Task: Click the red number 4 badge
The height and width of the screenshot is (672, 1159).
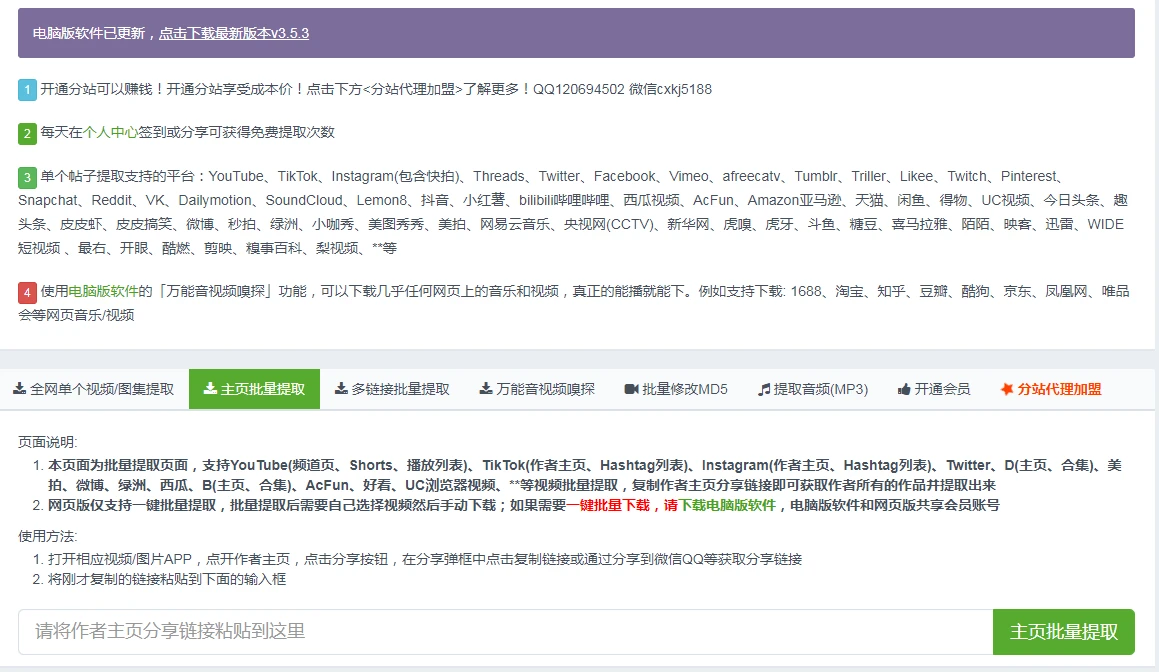Action: [x=27, y=293]
